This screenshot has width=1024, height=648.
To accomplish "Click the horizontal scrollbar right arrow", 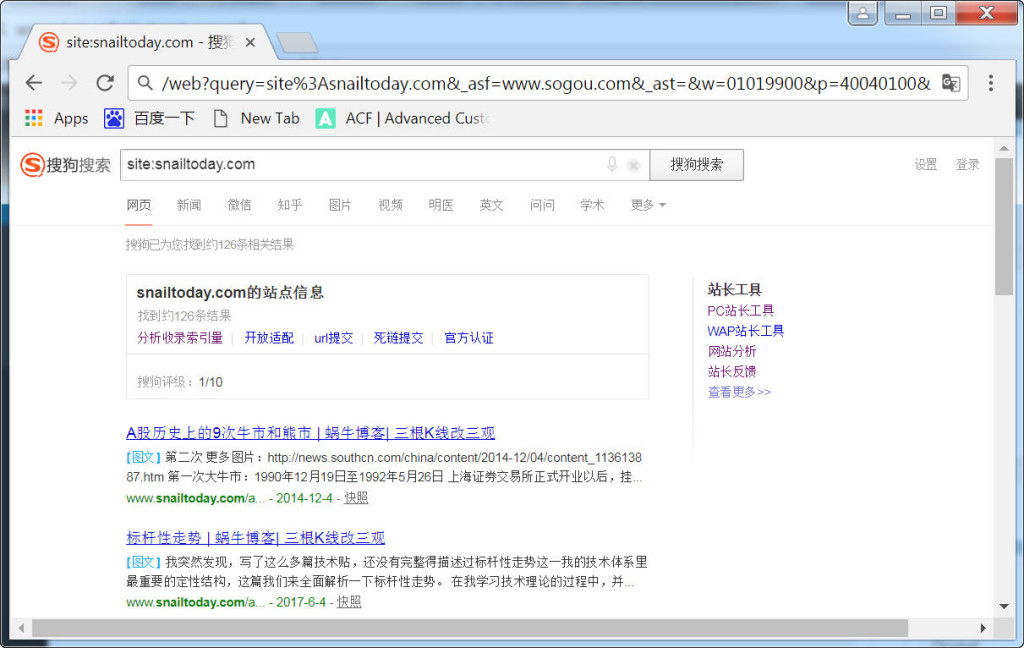I will 983,628.
